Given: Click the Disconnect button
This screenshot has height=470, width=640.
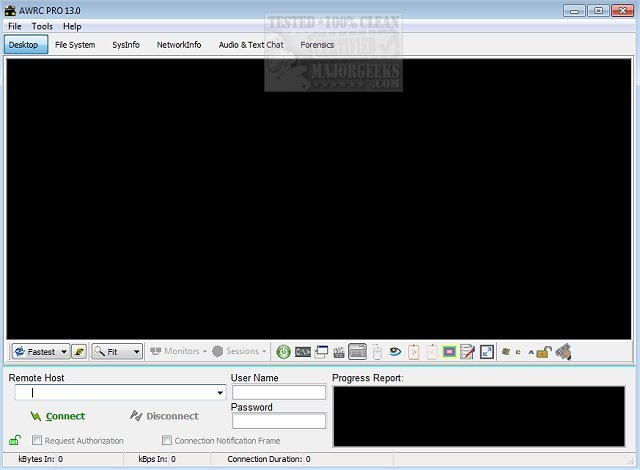Looking at the screenshot, I should click(164, 416).
